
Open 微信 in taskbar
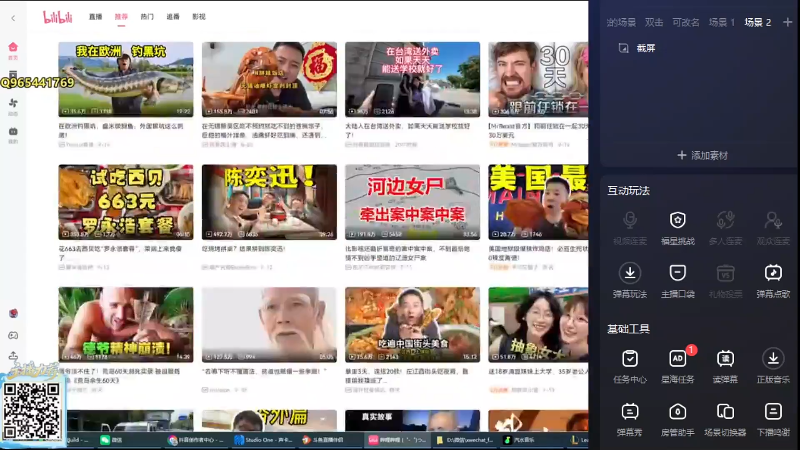111,440
